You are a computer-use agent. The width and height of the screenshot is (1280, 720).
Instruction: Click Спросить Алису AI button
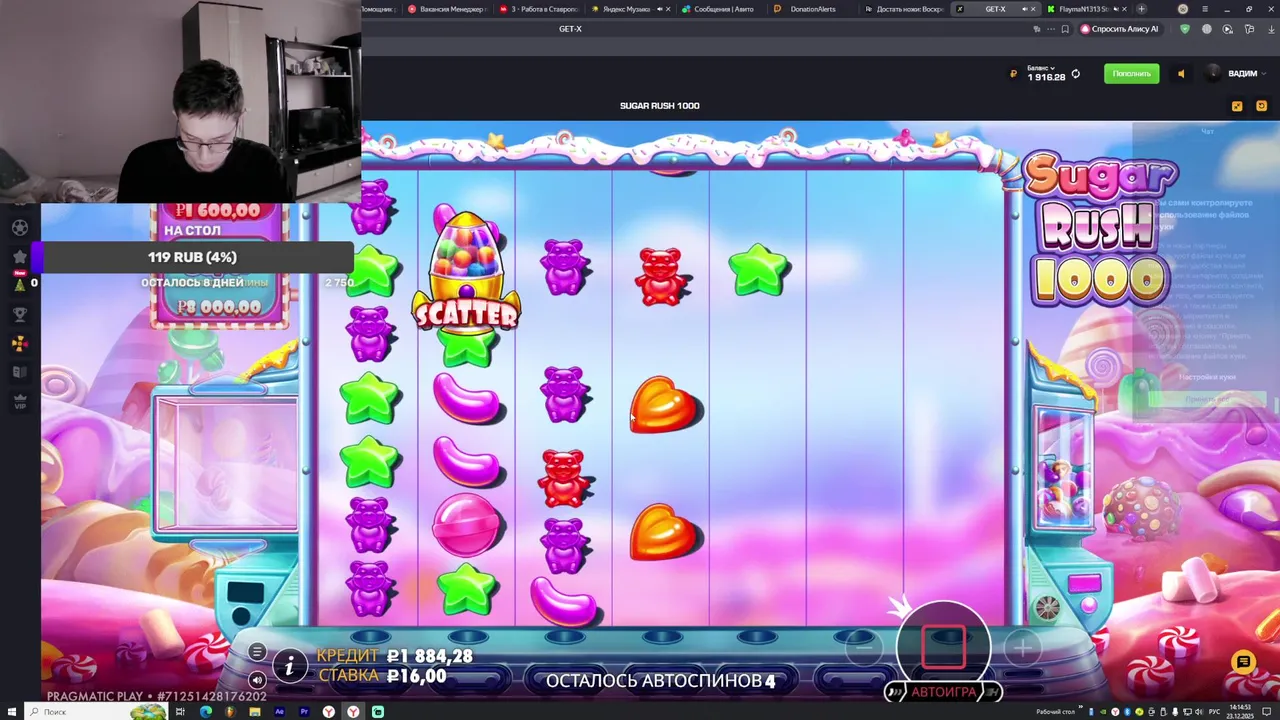pos(1120,29)
